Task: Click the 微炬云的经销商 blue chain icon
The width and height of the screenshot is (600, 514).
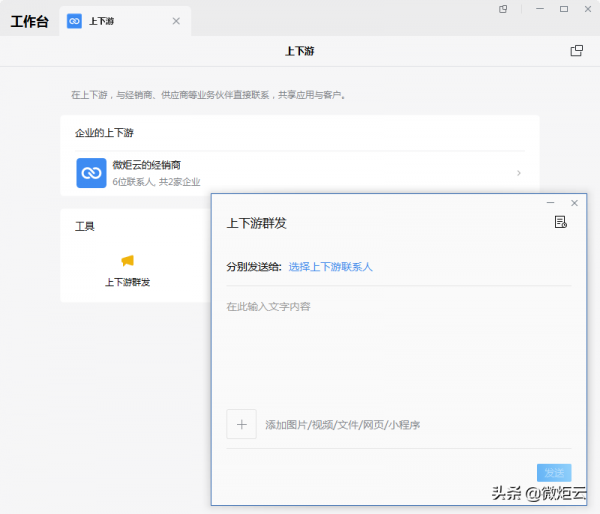Action: tap(91, 173)
